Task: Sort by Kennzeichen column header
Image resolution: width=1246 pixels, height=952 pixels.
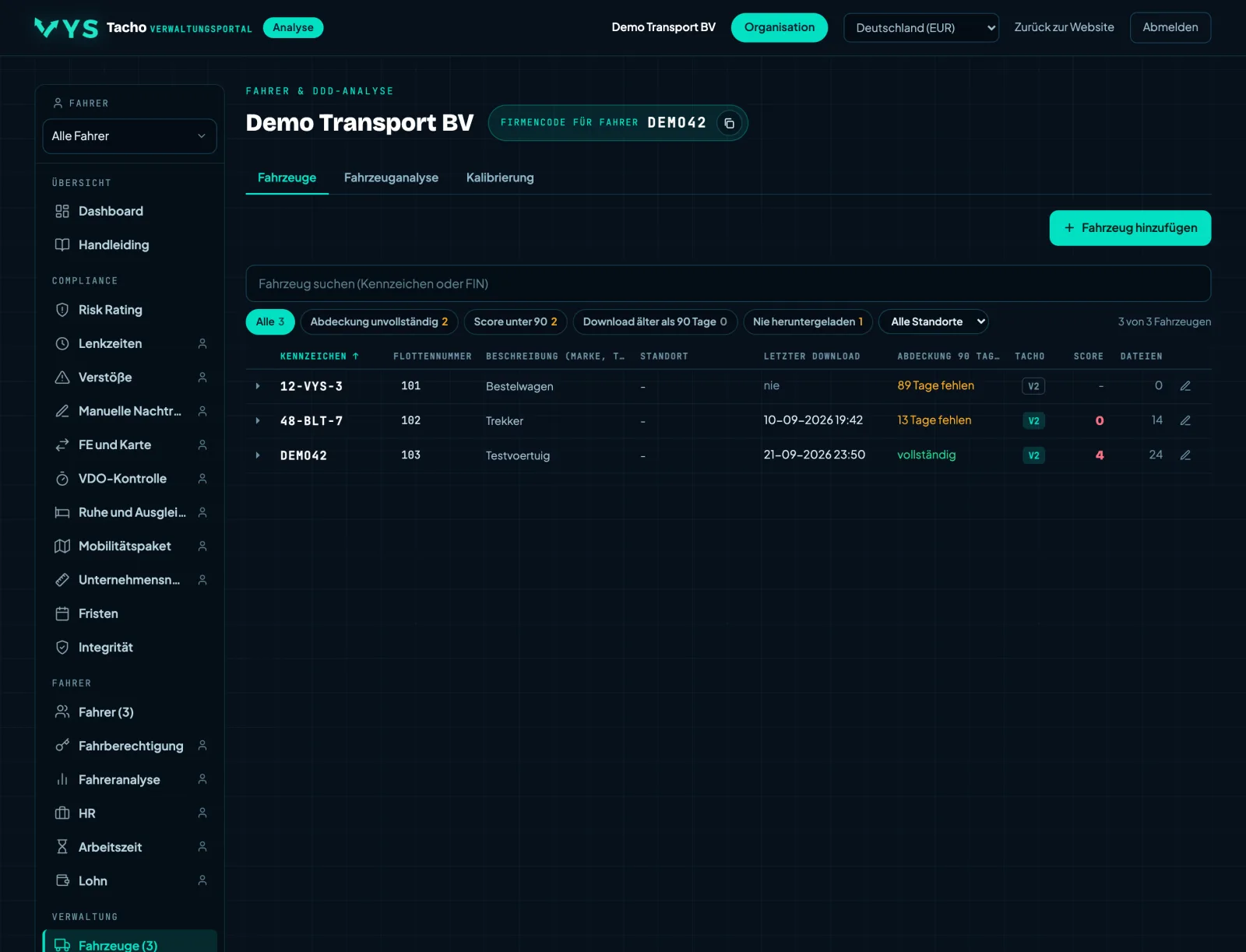Action: pos(319,357)
